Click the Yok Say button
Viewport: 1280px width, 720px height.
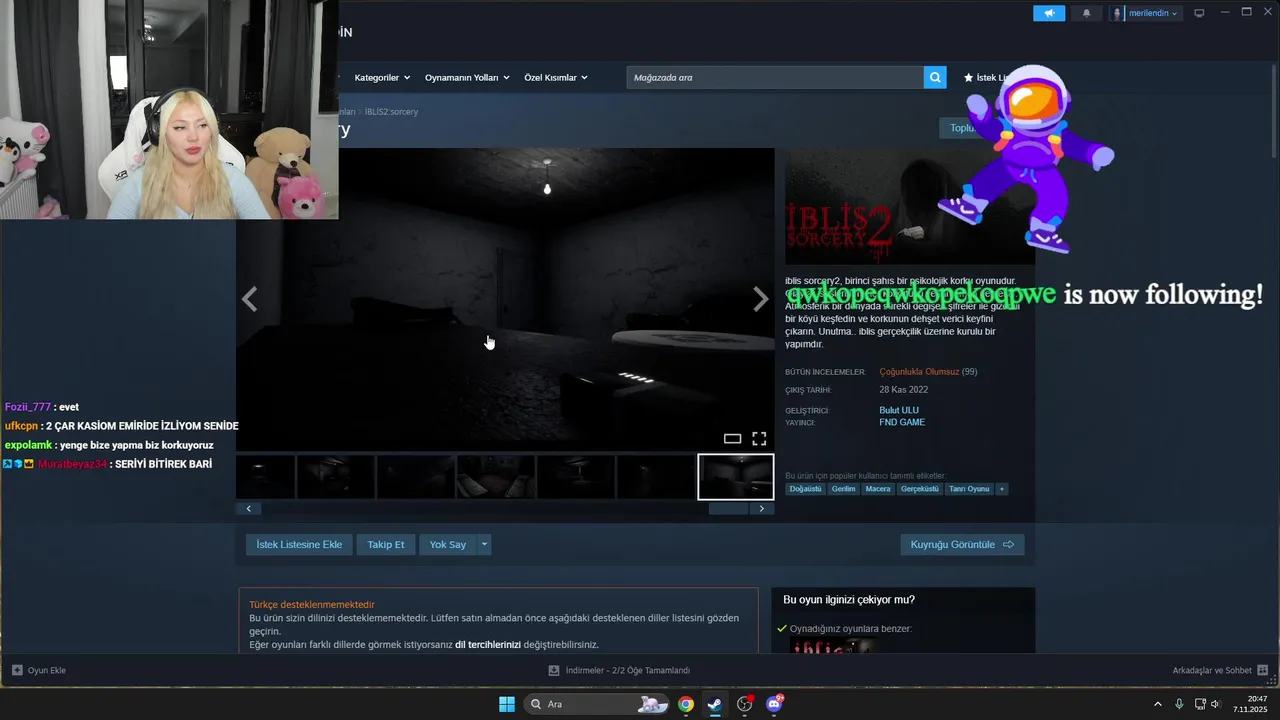tap(448, 544)
